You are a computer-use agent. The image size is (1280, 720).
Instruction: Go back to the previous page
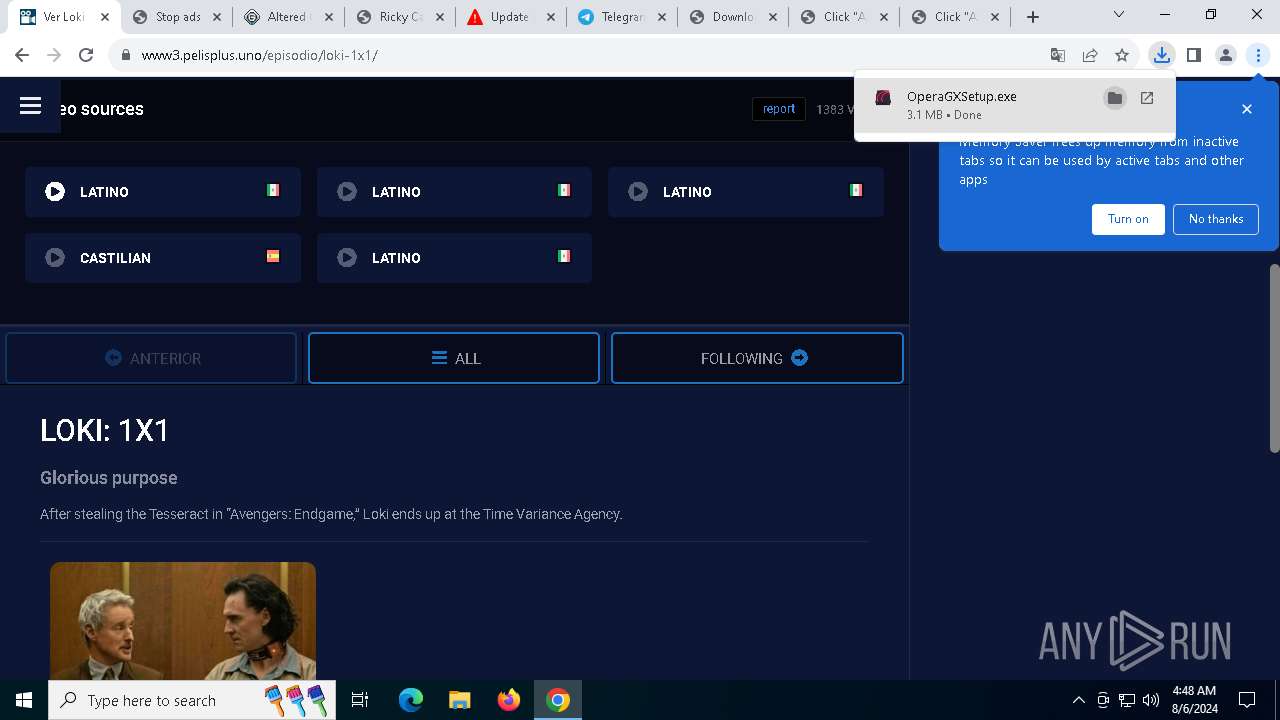point(22,55)
